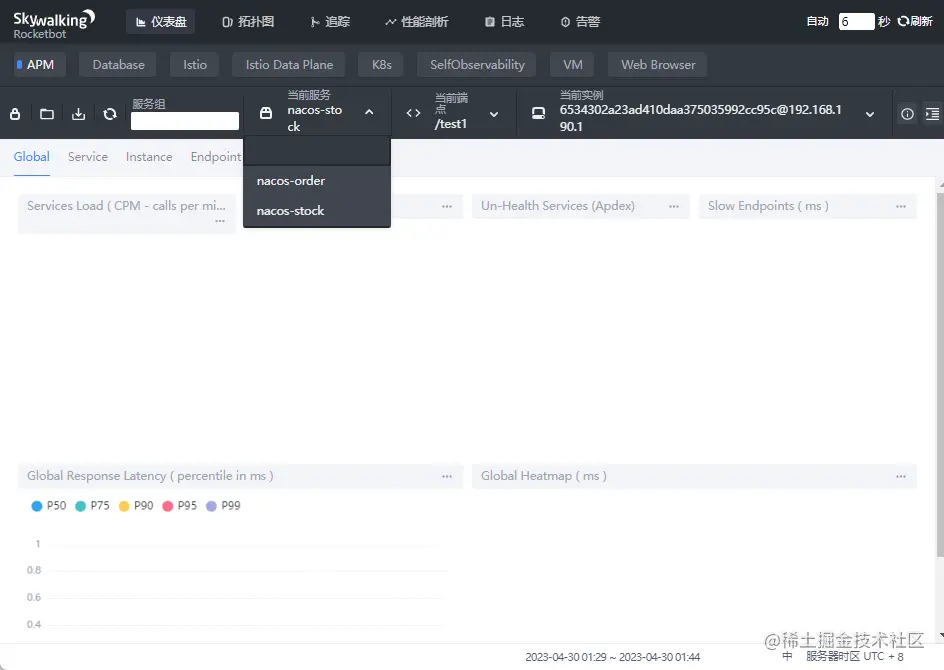This screenshot has height=670, width=944.
Task: Select the K8s dashboard tab
Action: (x=381, y=64)
